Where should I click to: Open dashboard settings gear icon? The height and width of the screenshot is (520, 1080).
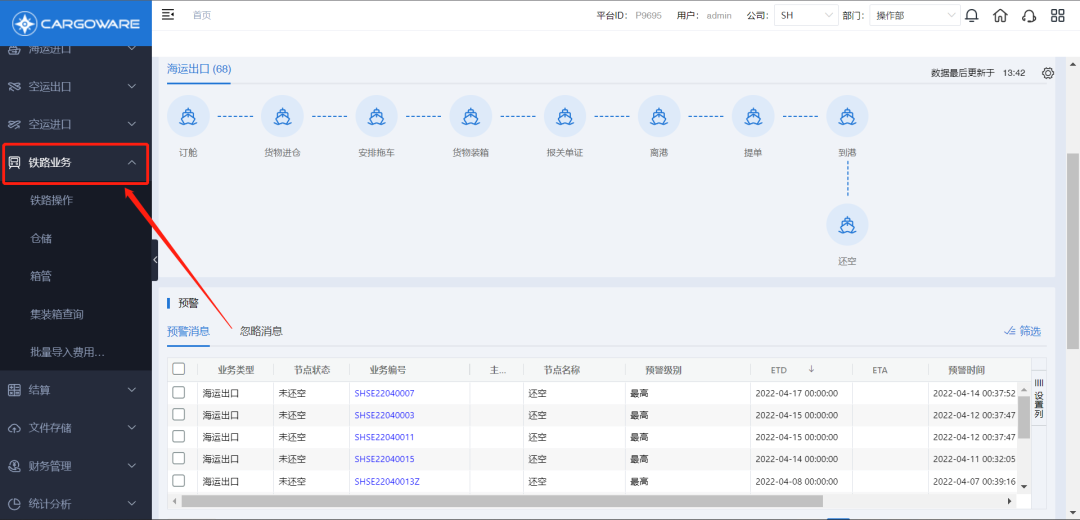(1048, 73)
